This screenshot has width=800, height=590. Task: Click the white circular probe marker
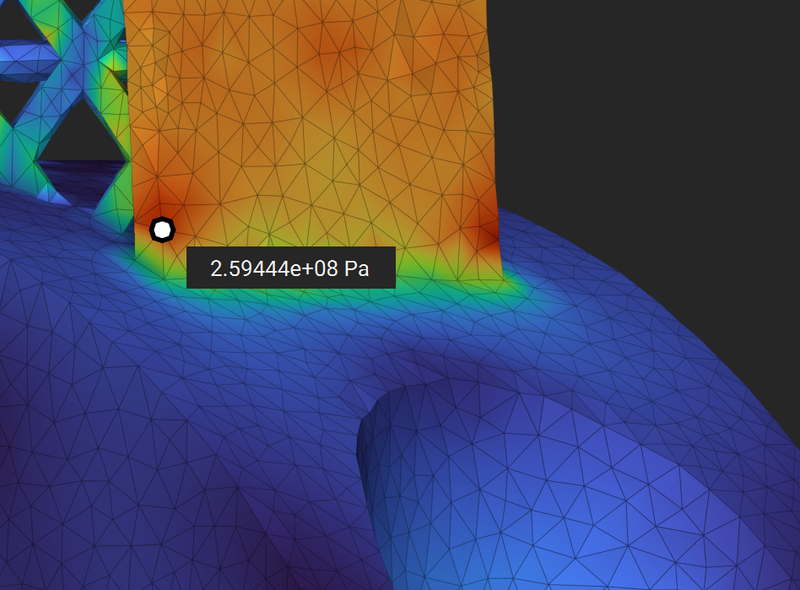tap(161, 230)
